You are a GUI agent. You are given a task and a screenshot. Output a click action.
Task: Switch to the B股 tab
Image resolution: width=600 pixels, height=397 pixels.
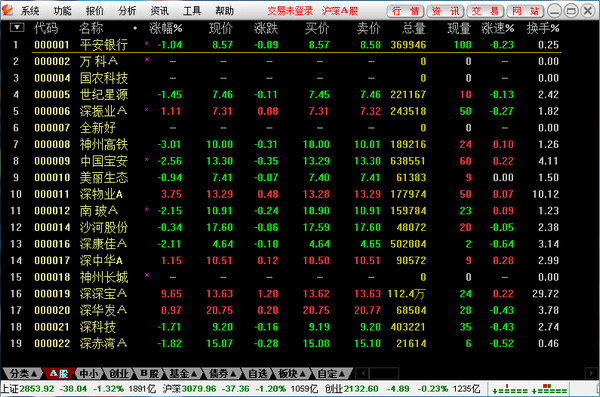tap(148, 373)
